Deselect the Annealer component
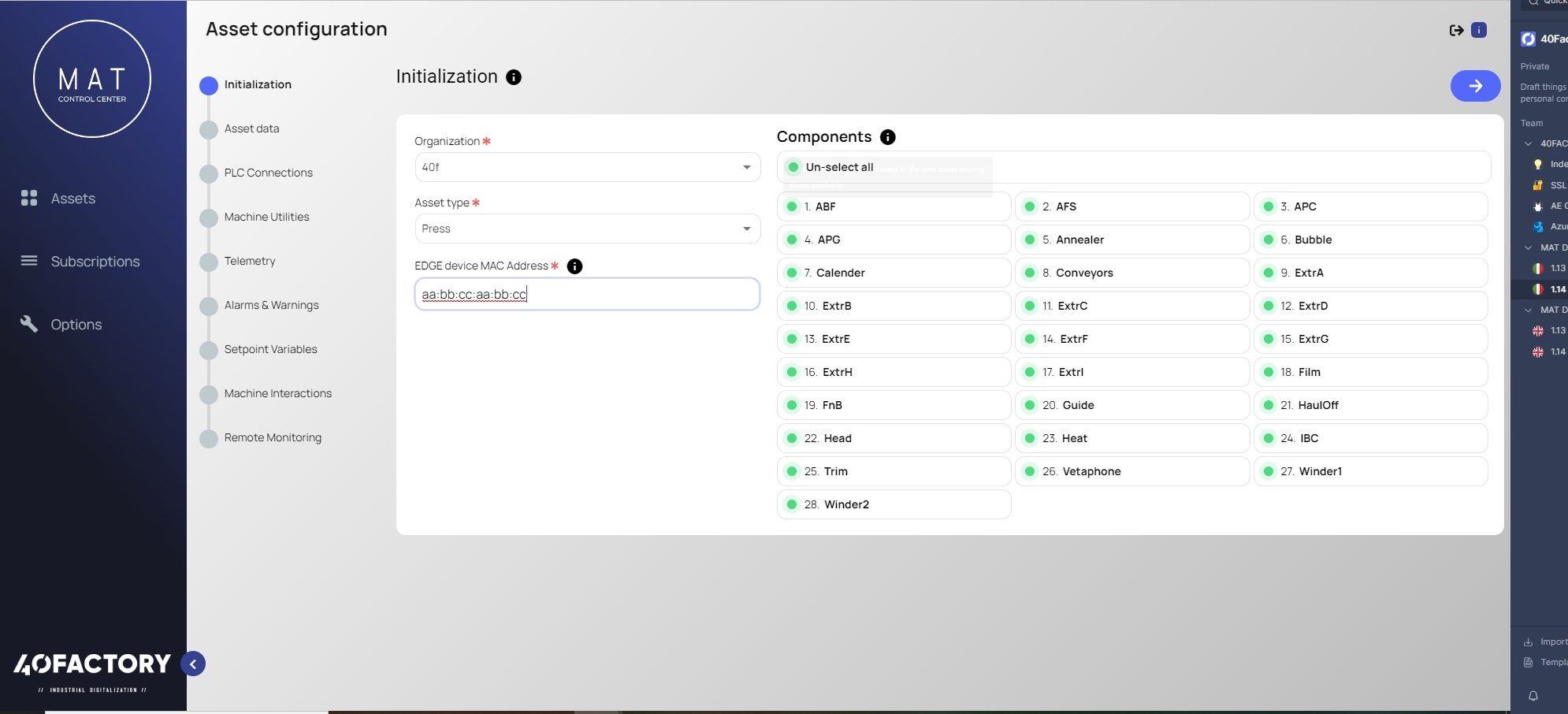This screenshot has height=714, width=1568. 1030,240
